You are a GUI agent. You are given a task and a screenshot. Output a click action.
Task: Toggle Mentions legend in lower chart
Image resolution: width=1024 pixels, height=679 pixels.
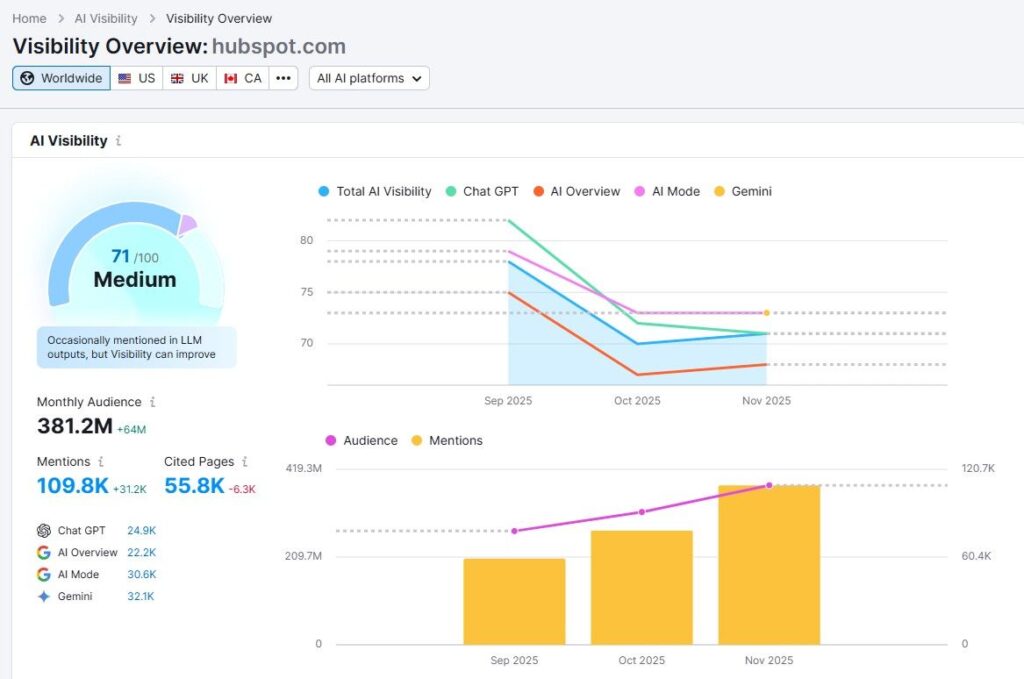(447, 441)
